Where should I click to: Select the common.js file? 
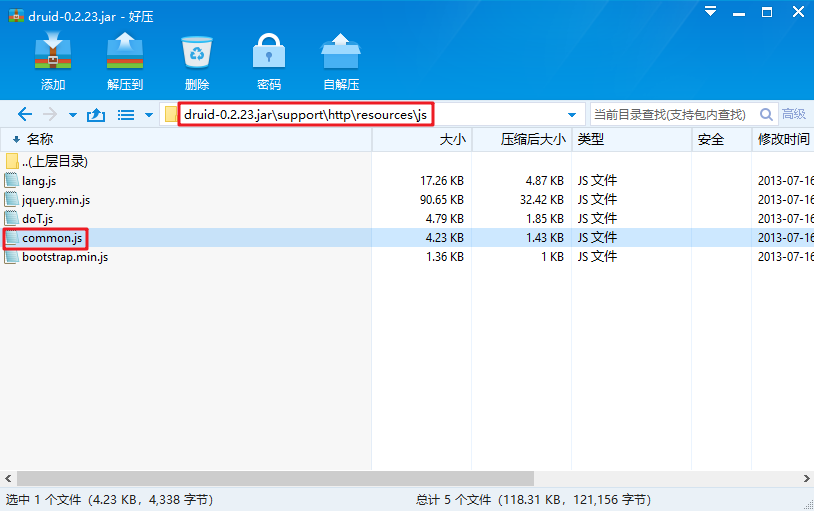52,238
